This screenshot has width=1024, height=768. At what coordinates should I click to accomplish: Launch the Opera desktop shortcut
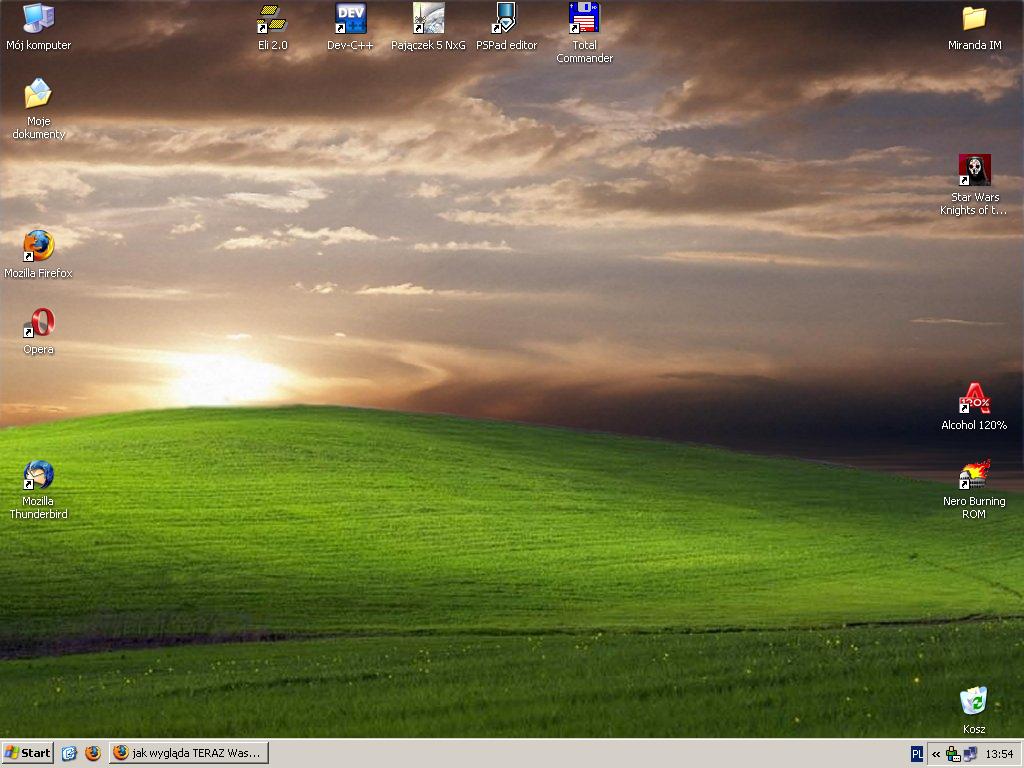[39, 331]
